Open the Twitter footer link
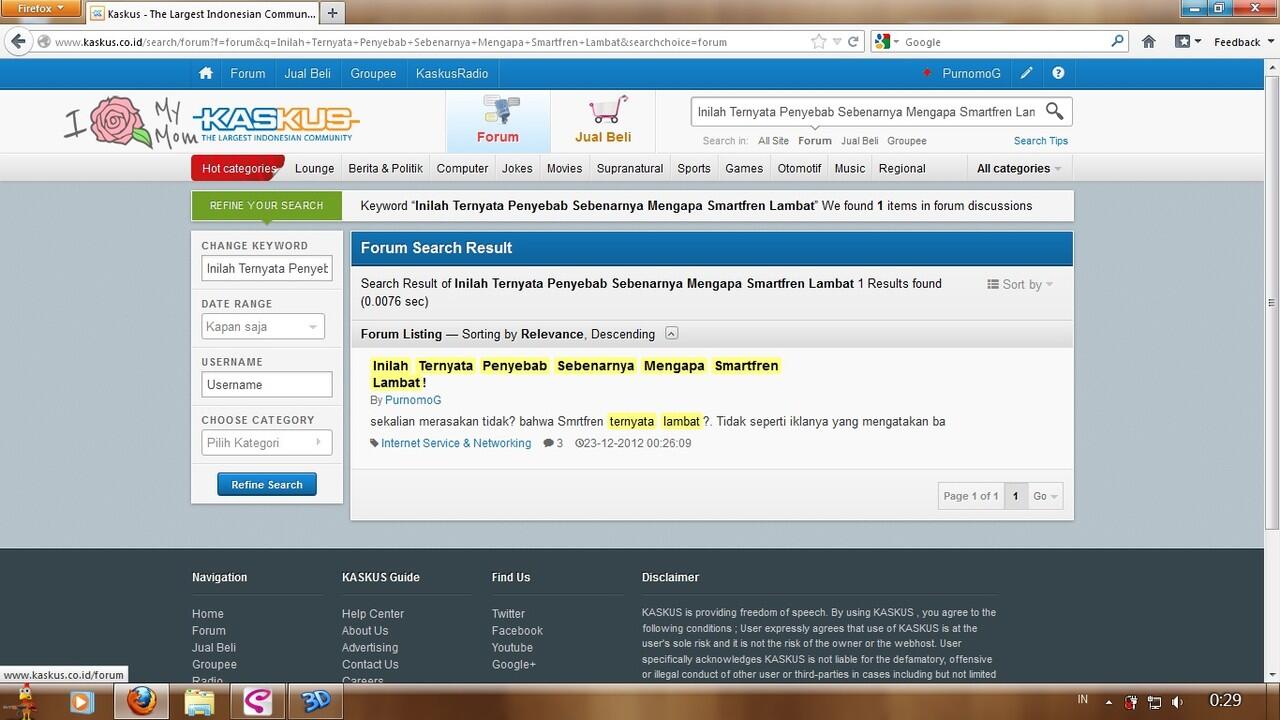 pos(508,614)
